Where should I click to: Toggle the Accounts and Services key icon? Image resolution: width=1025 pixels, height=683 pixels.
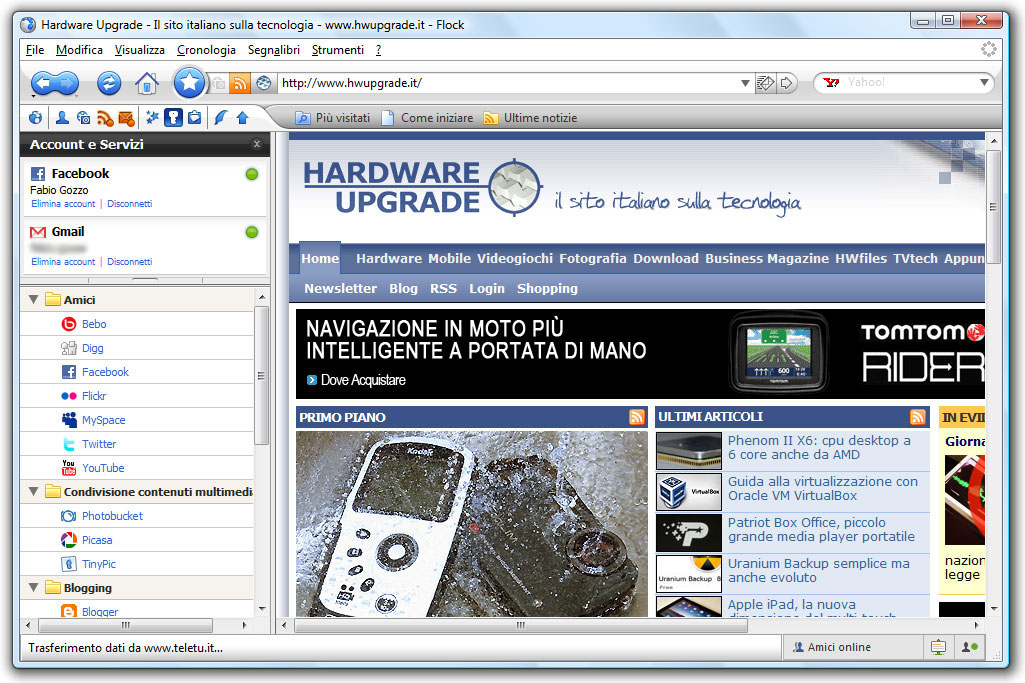173,118
